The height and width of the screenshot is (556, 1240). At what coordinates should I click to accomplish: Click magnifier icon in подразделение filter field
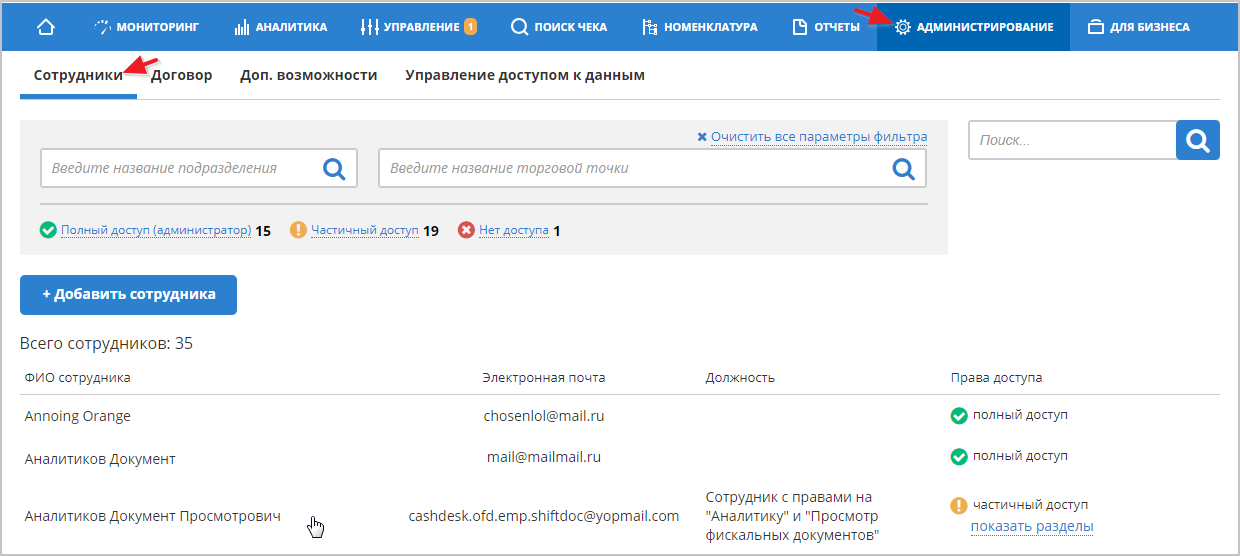point(334,168)
